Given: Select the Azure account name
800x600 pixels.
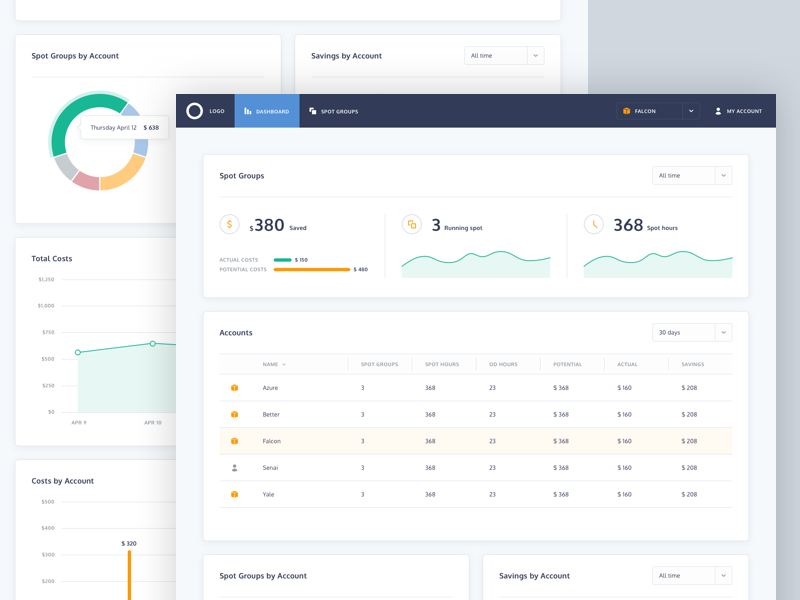Looking at the screenshot, I should (x=270, y=388).
